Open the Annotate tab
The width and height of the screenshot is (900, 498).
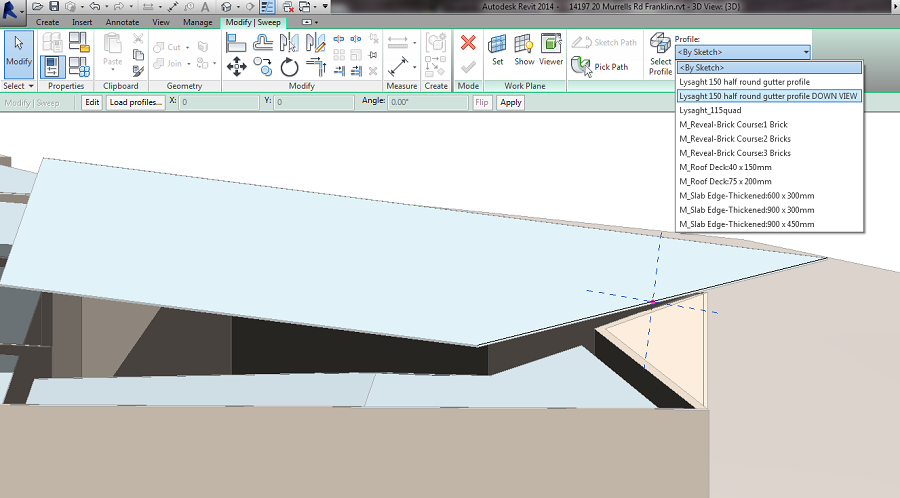tap(122, 22)
